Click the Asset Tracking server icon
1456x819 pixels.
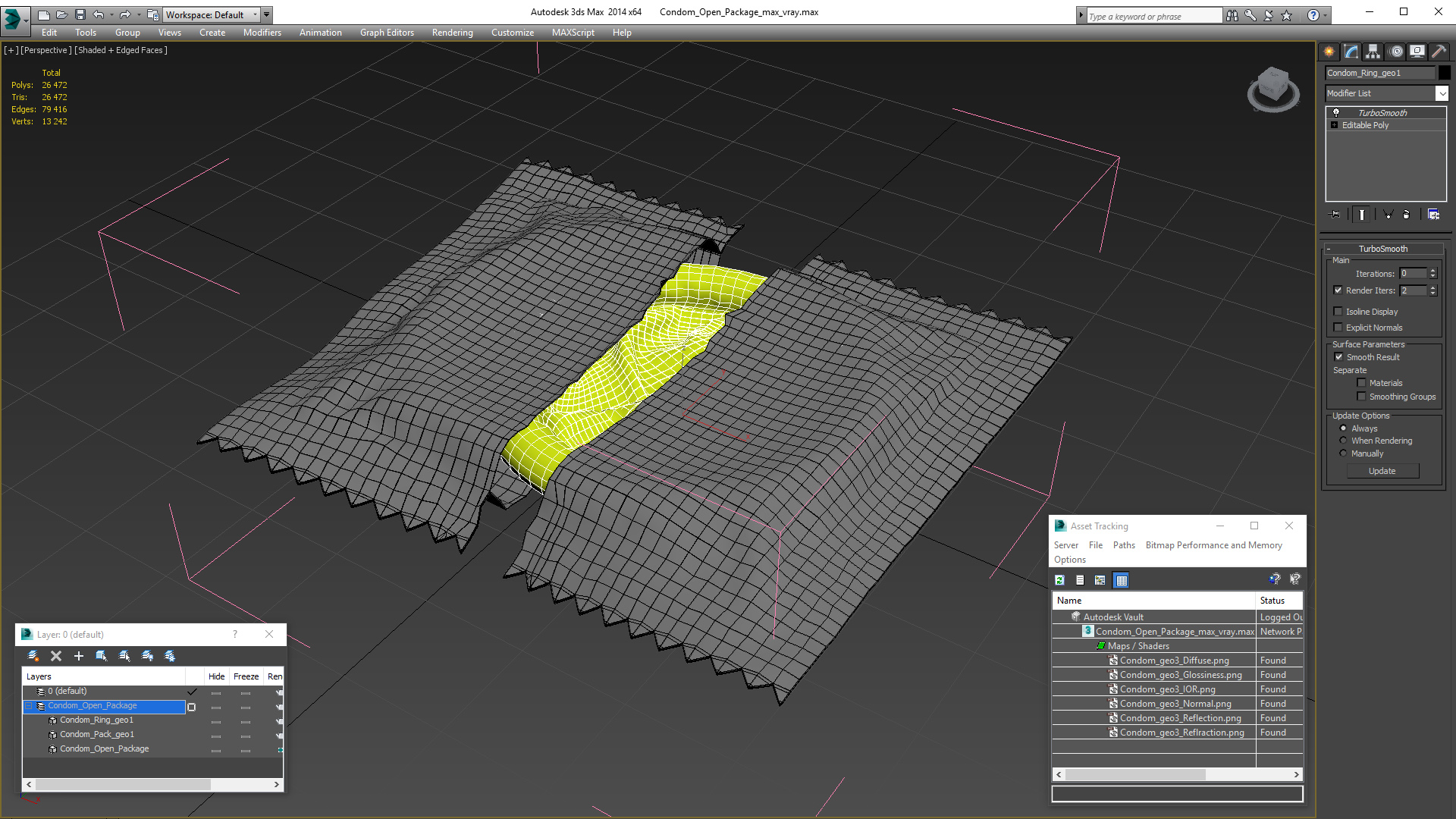(x=1066, y=544)
